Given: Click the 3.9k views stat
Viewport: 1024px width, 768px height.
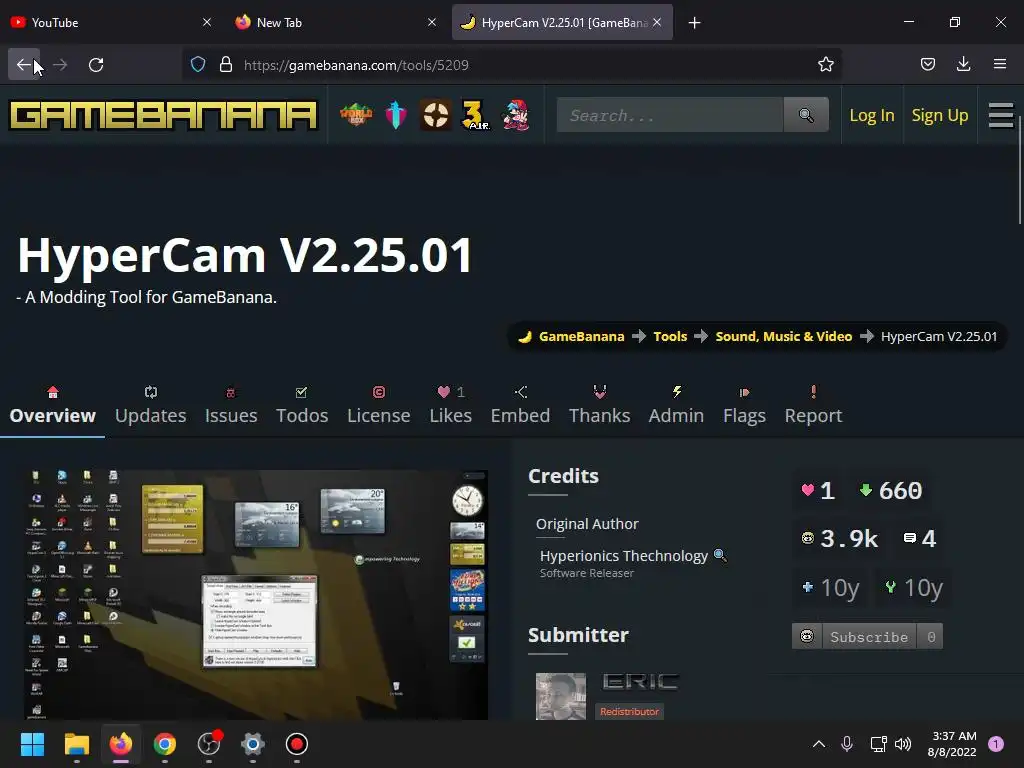Looking at the screenshot, I should [840, 539].
